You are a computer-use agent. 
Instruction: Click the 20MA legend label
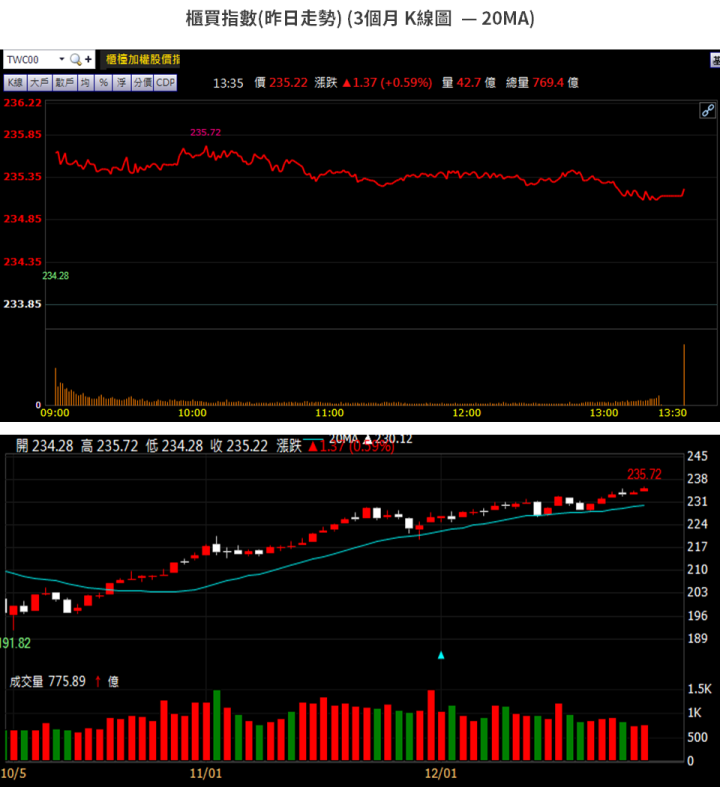(344, 439)
